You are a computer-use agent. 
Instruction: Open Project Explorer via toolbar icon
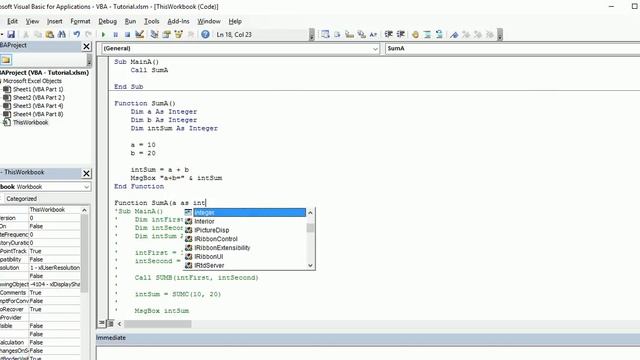click(x=154, y=35)
